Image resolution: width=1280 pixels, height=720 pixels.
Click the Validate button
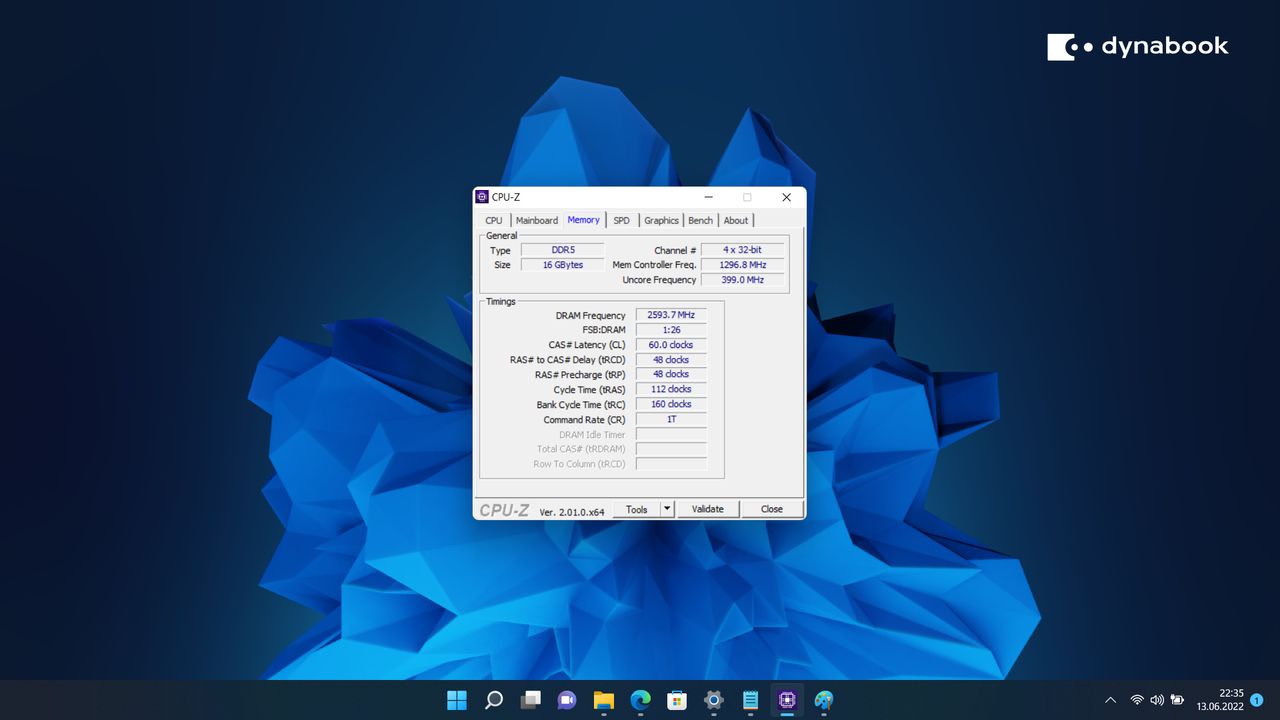[708, 508]
